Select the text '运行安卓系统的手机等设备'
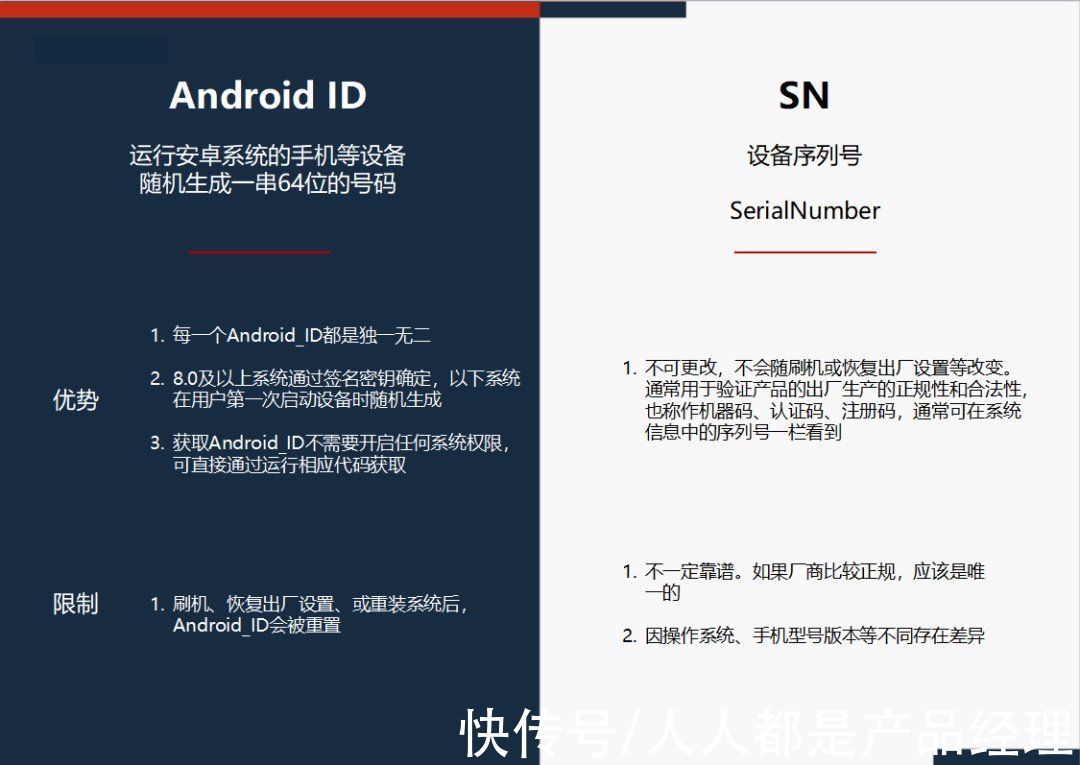The height and width of the screenshot is (765, 1080). point(267,155)
